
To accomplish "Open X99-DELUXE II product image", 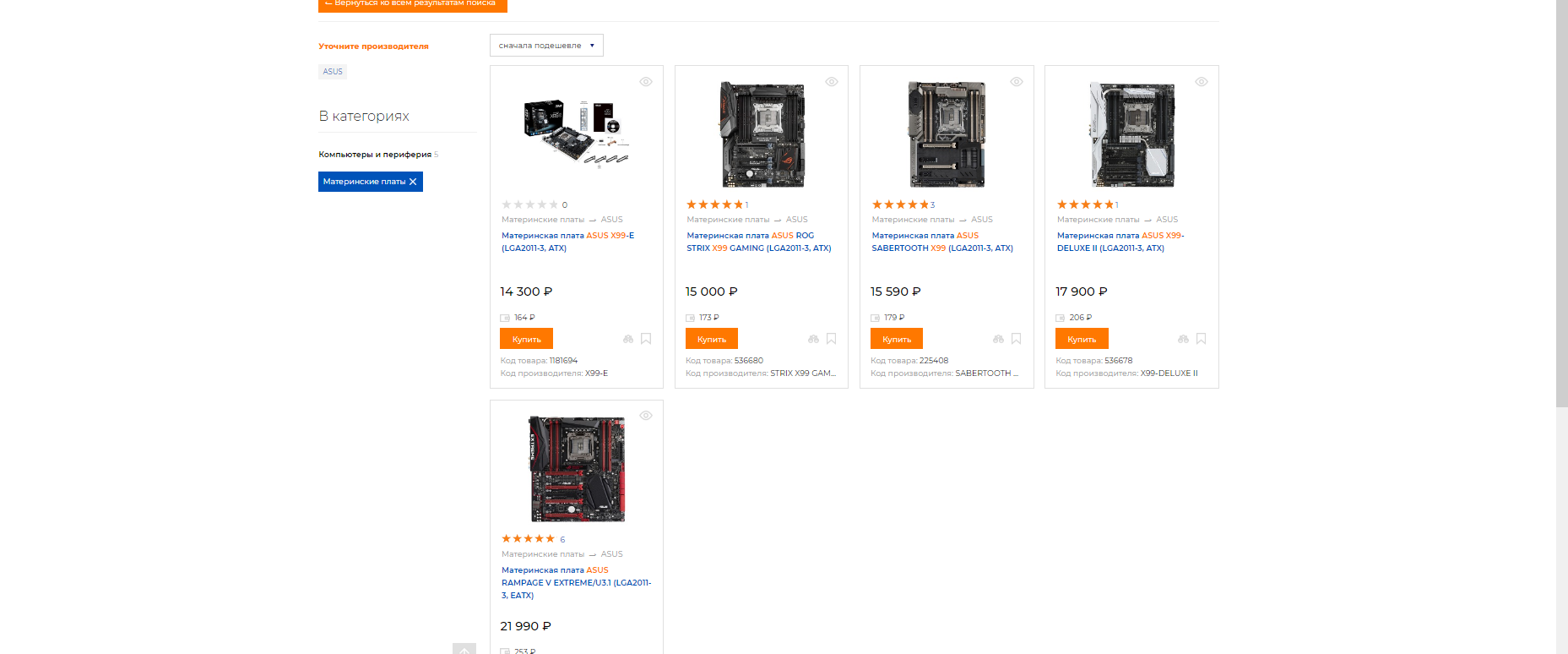I will click(1131, 134).
